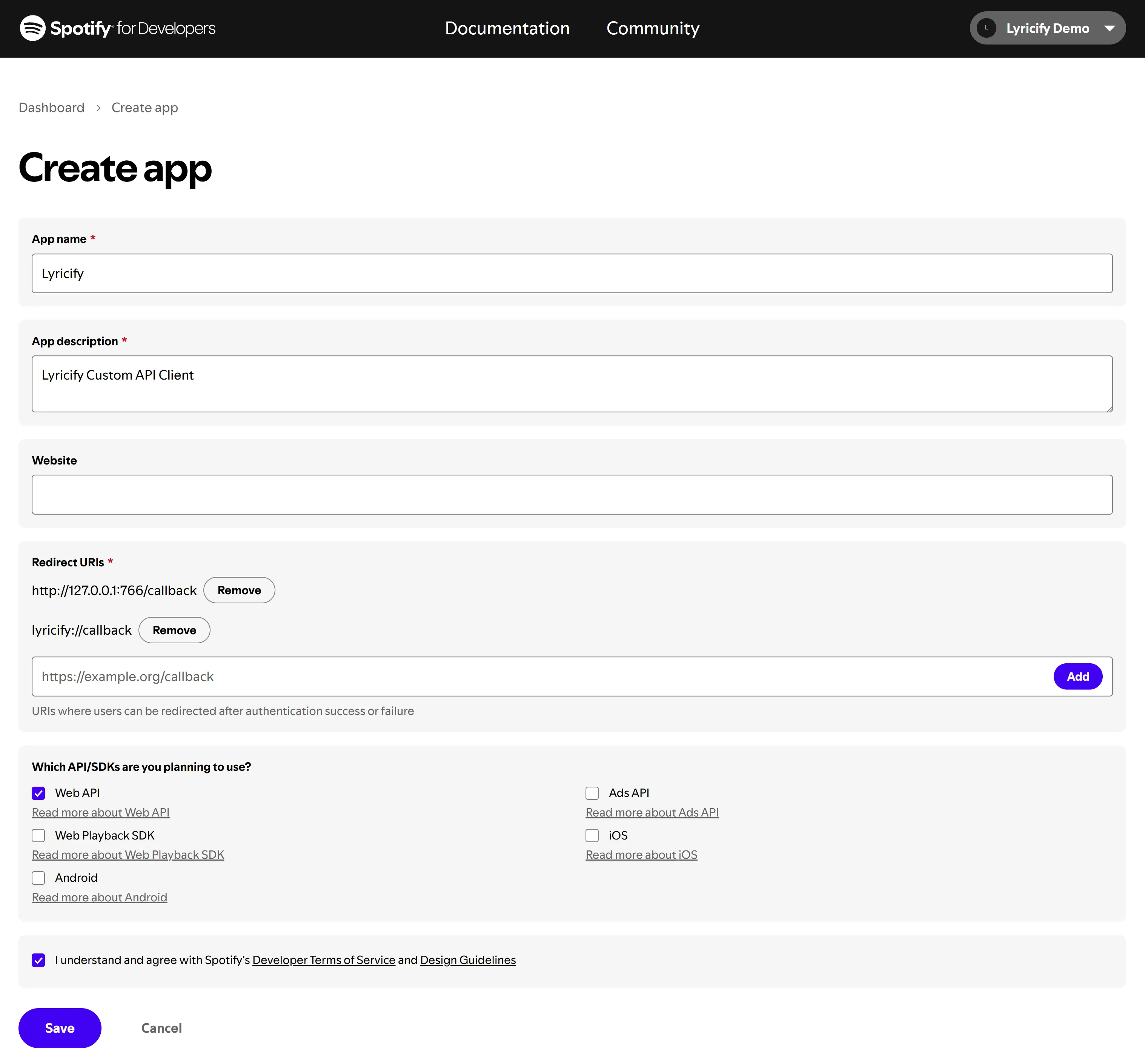Focus the redirect URI text box
Screen dimensions: 1145x1064
click(x=541, y=677)
